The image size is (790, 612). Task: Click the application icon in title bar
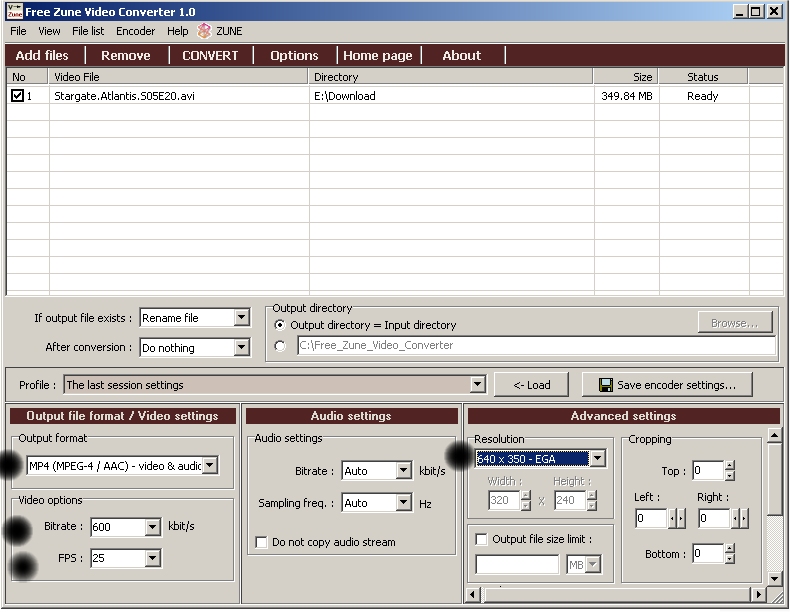pos(15,11)
